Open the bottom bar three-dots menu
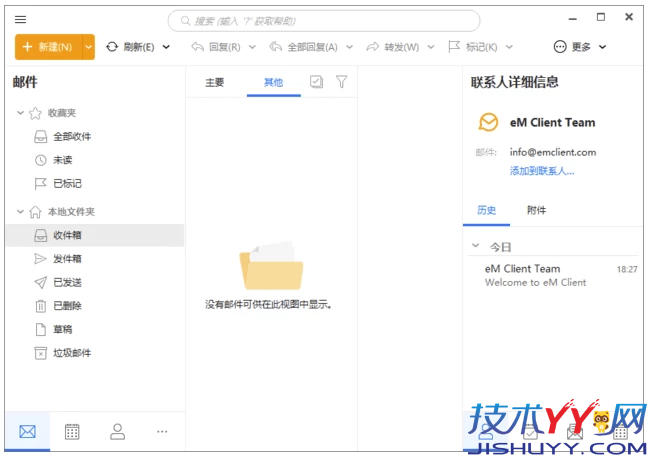 coord(162,432)
